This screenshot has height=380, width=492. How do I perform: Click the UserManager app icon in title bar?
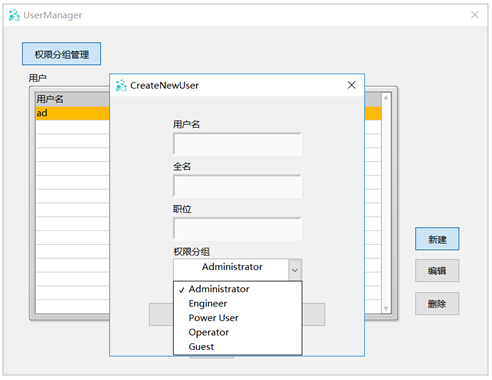[14, 15]
